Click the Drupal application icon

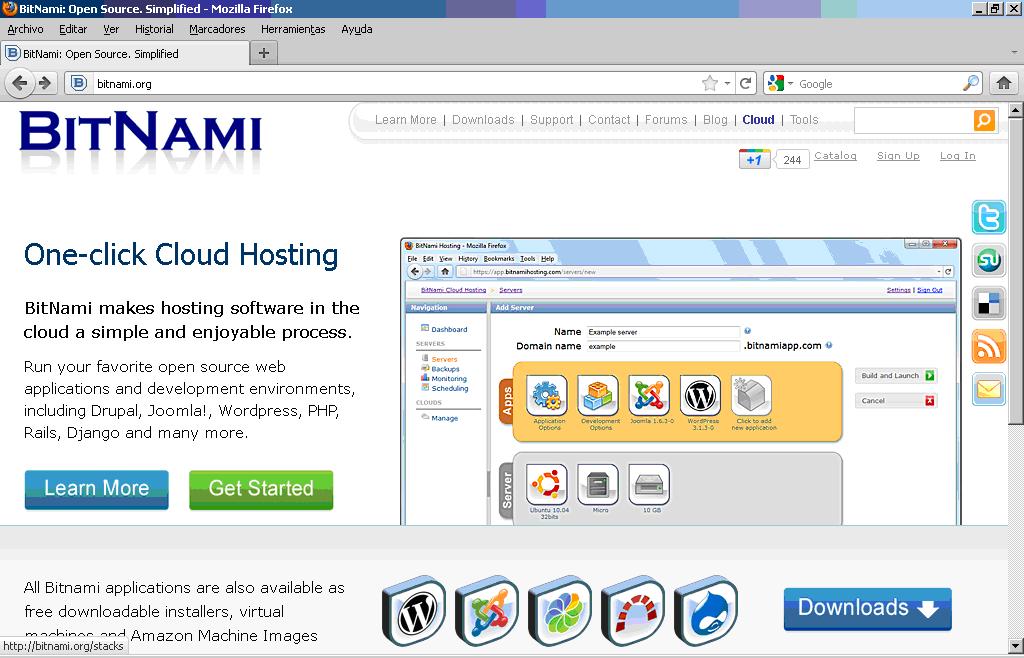705,610
